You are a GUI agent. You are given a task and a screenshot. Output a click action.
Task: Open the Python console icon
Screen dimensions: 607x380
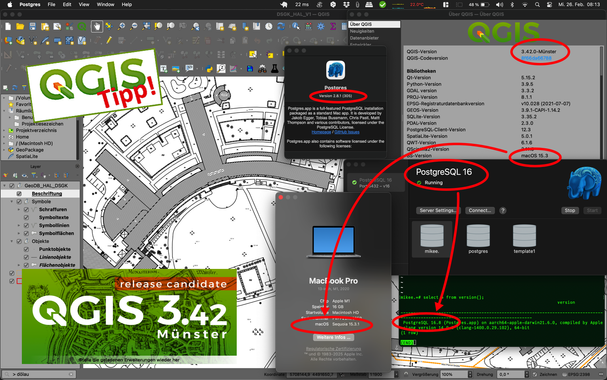coord(209,69)
